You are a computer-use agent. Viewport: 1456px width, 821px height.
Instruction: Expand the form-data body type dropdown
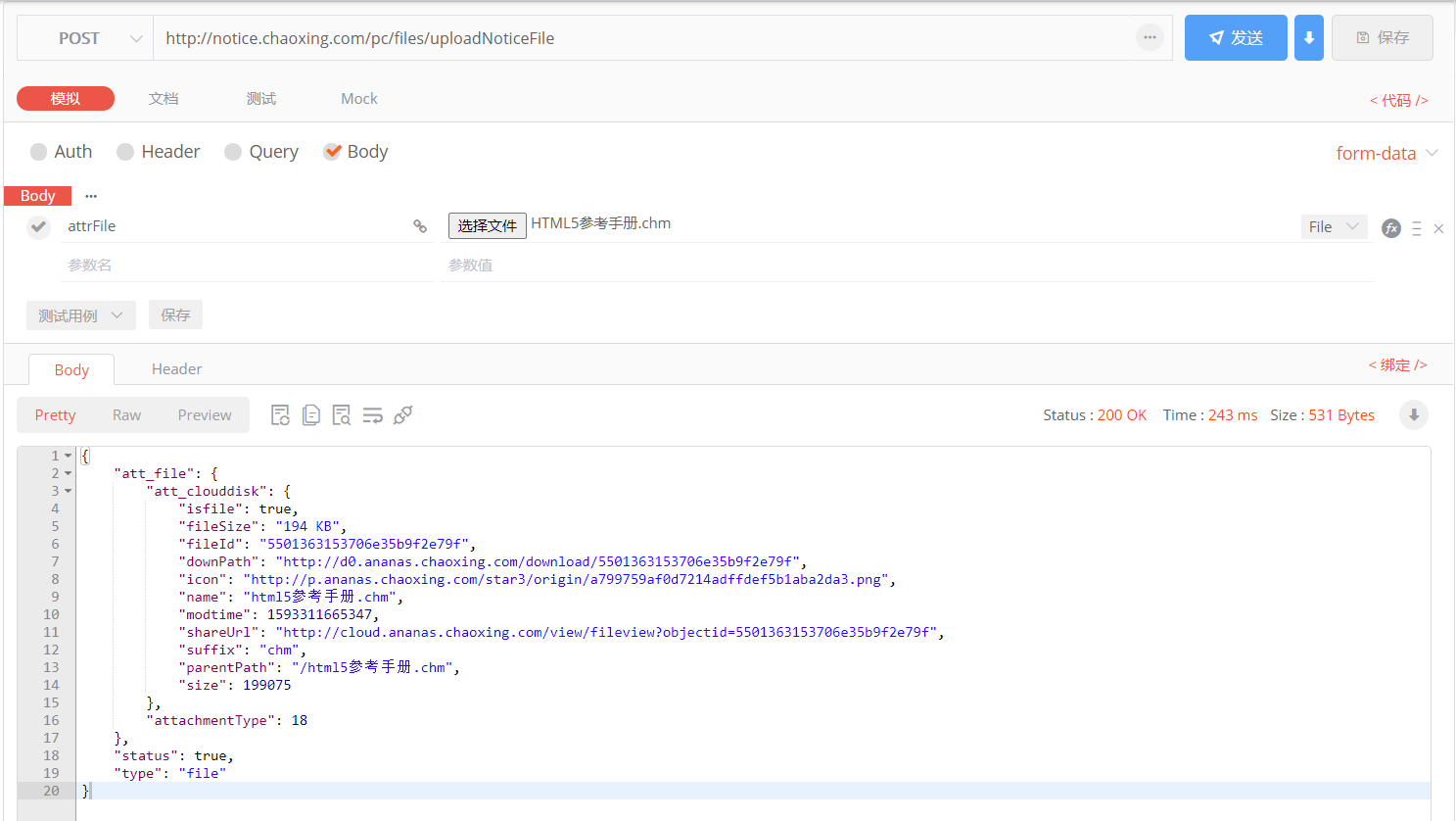[x=1386, y=153]
